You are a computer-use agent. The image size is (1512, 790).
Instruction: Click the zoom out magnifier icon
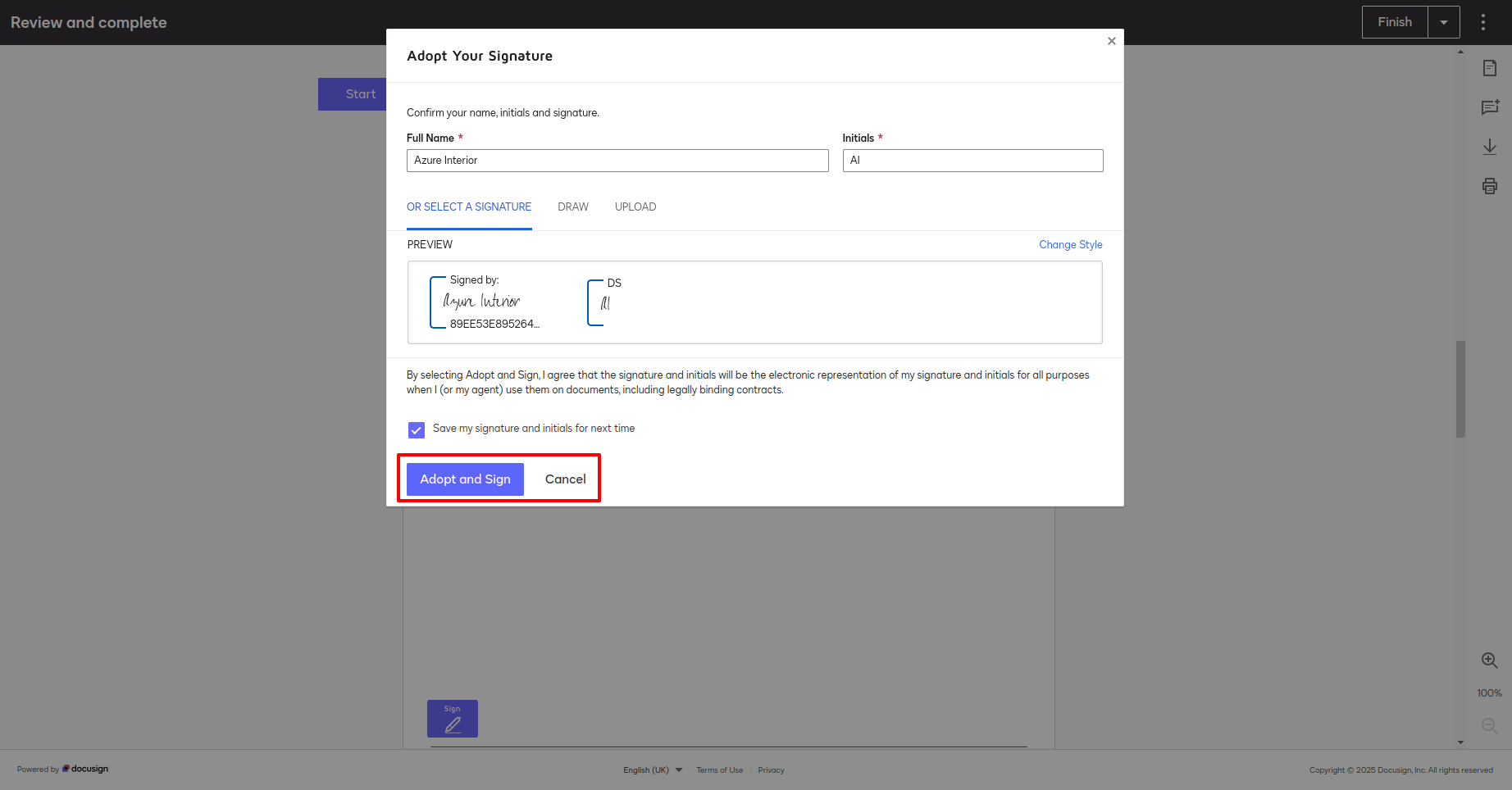click(1489, 726)
